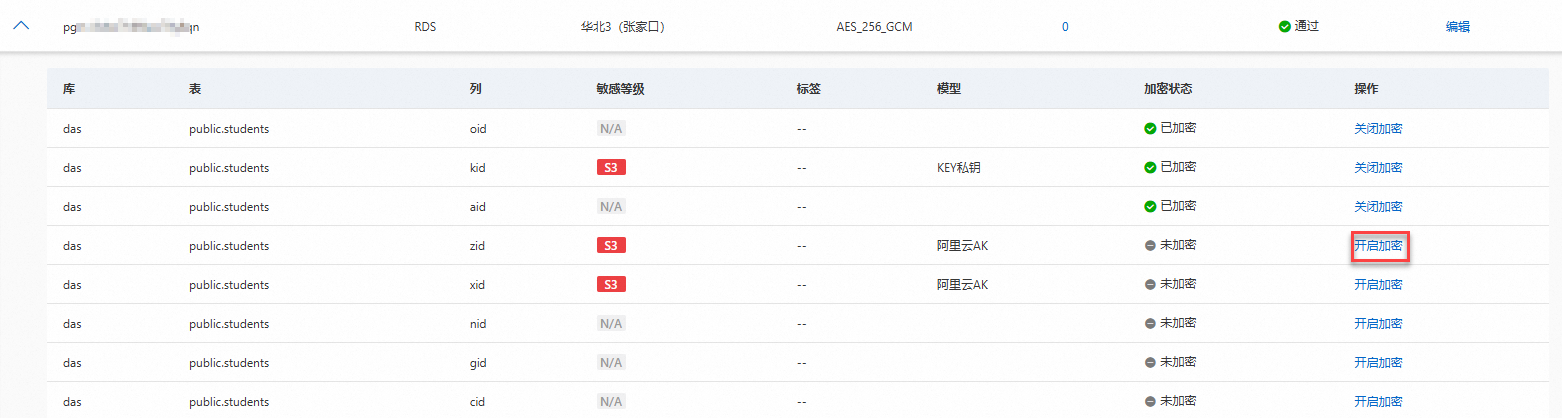Enable encryption for the xid column
The image size is (1562, 418).
1377,285
